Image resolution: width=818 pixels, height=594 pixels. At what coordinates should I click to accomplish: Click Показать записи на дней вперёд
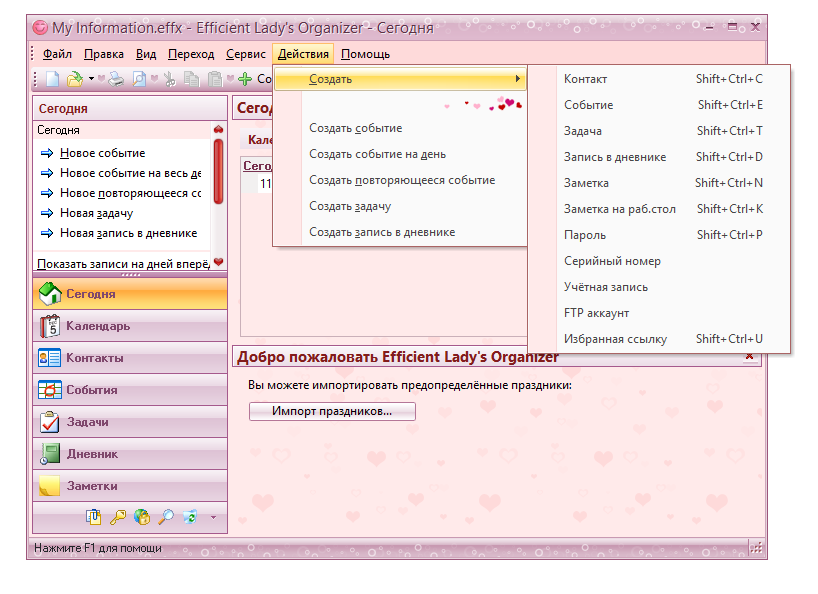click(x=123, y=264)
